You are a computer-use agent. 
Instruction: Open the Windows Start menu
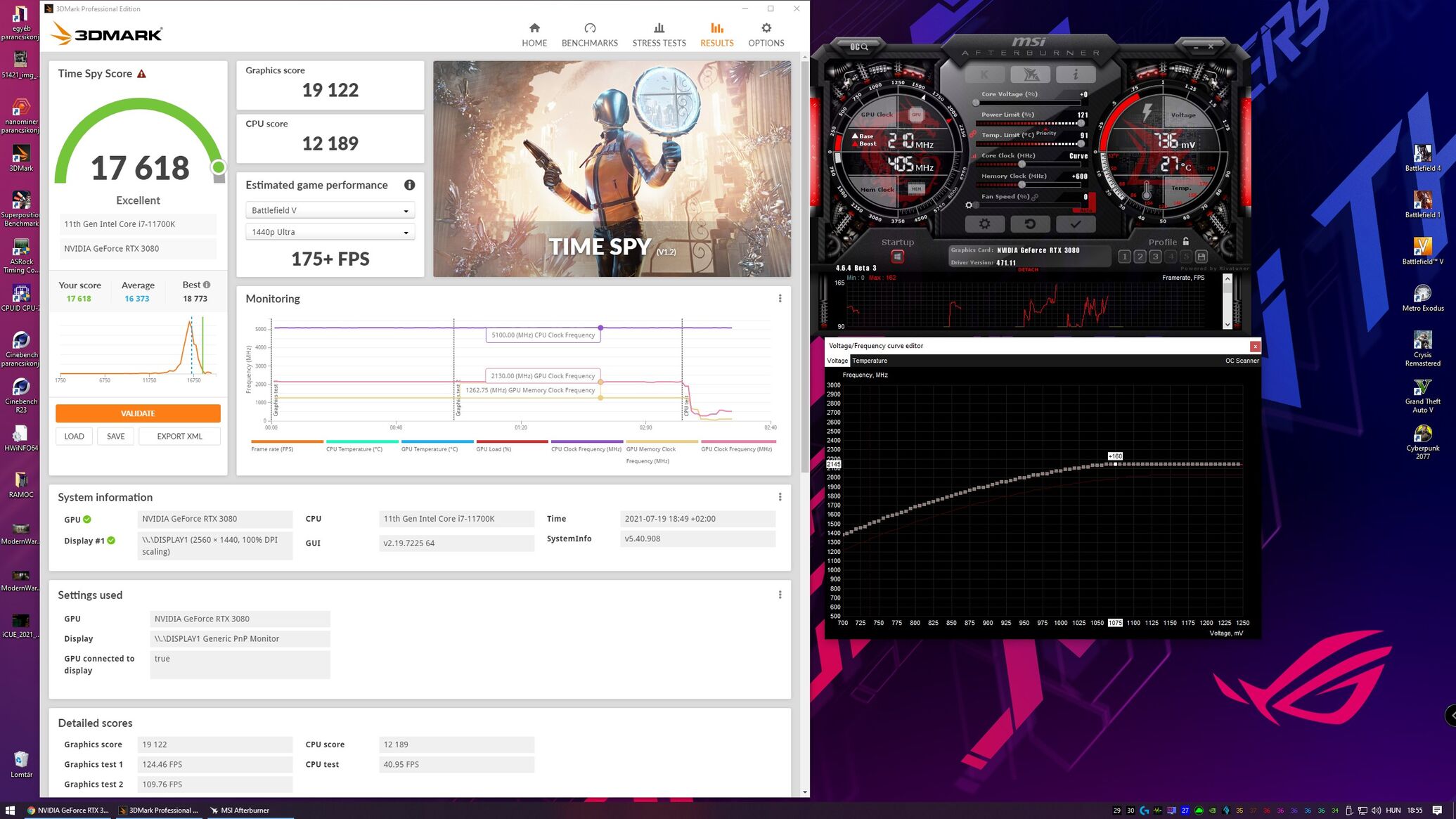10,810
